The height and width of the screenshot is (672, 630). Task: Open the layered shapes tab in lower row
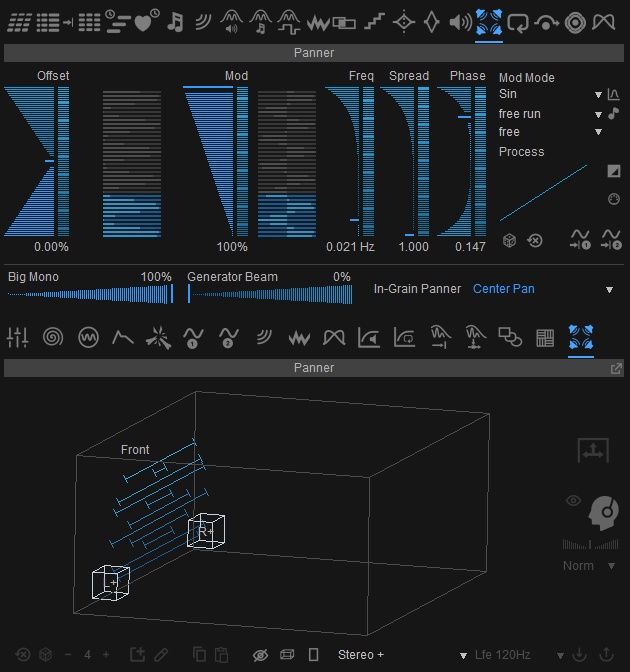(510, 337)
